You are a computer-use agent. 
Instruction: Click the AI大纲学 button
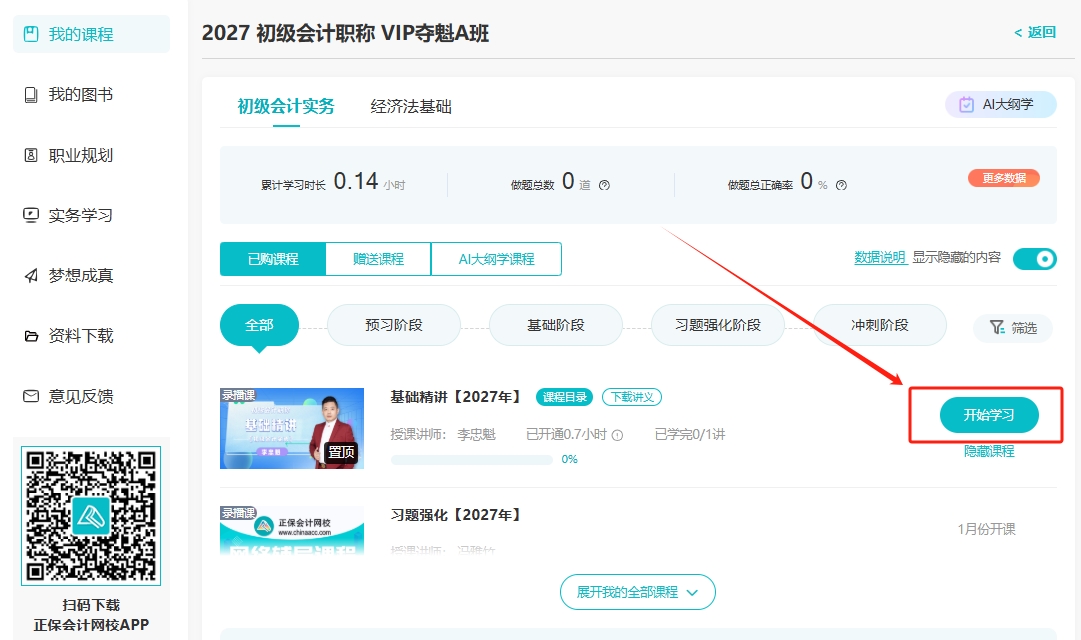tap(1000, 105)
